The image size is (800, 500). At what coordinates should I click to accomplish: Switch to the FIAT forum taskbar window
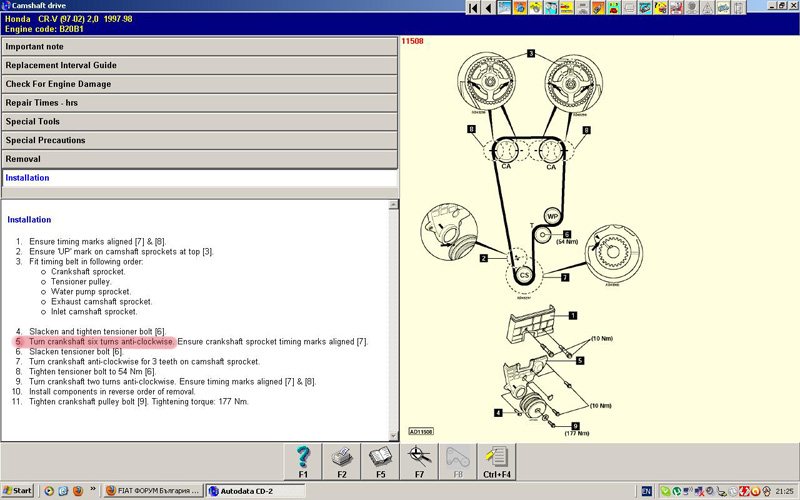pyautogui.click(x=153, y=491)
